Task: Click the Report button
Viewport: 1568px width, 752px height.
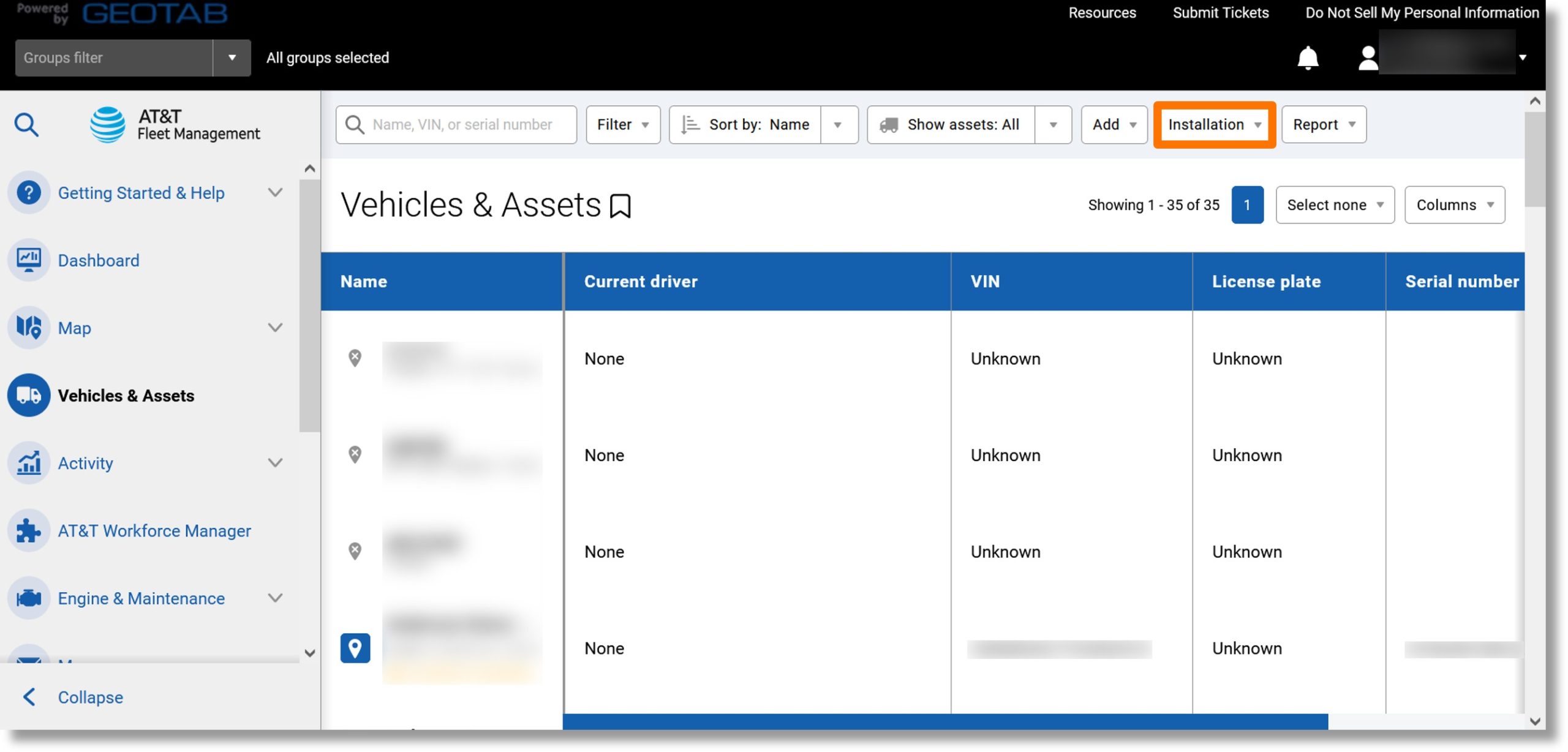Action: click(x=1323, y=124)
